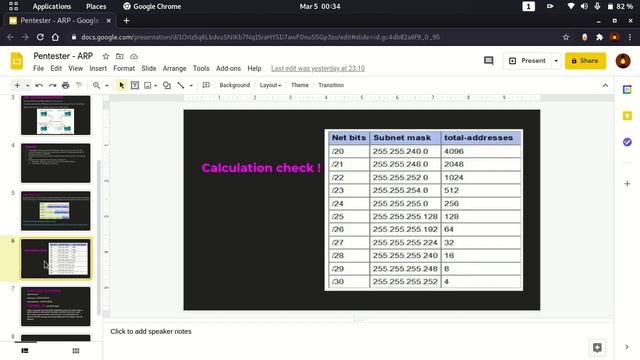Click the zoom magnifier tool
The height and width of the screenshot is (360, 640).
click(96, 85)
